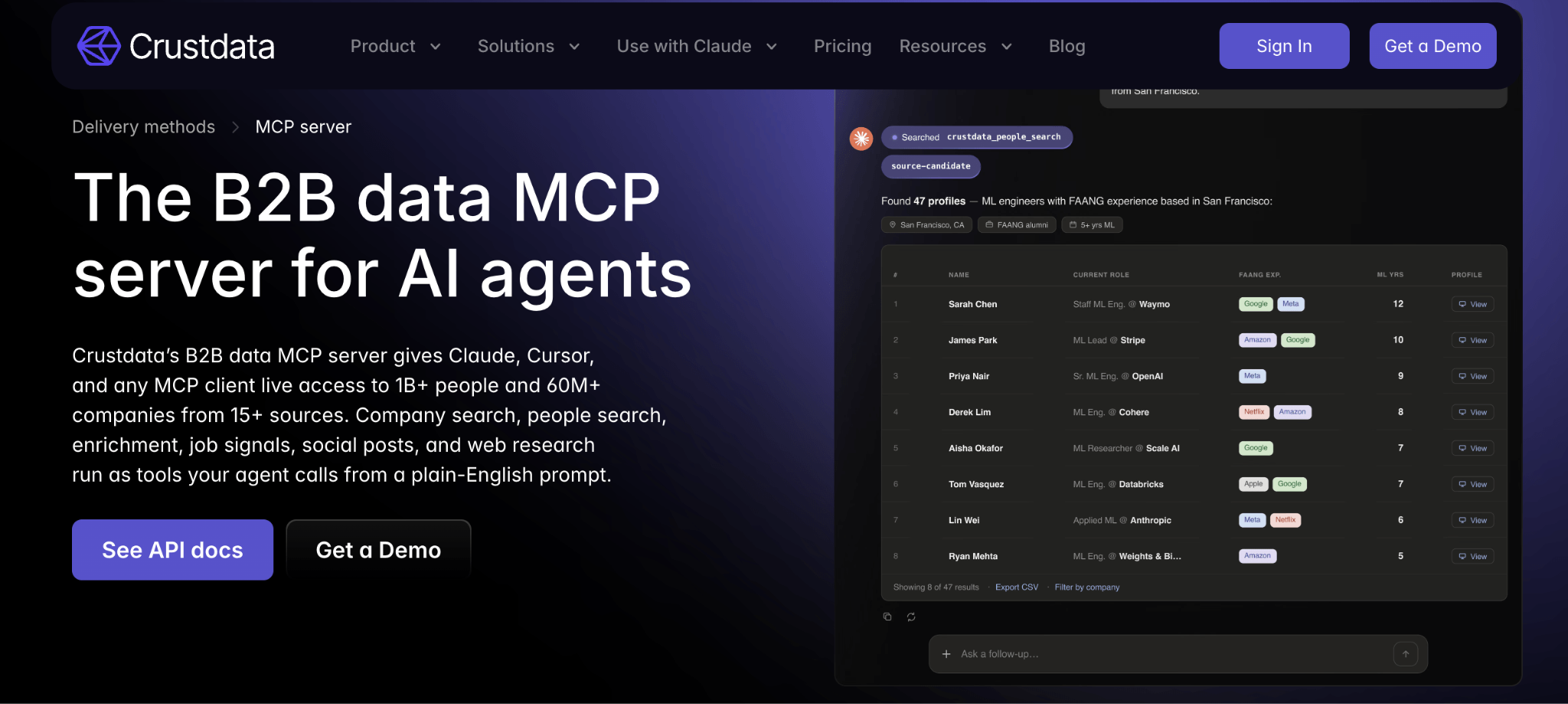1568x704 pixels.
Task: Open the View button for Priya Nair
Action: (x=1472, y=376)
